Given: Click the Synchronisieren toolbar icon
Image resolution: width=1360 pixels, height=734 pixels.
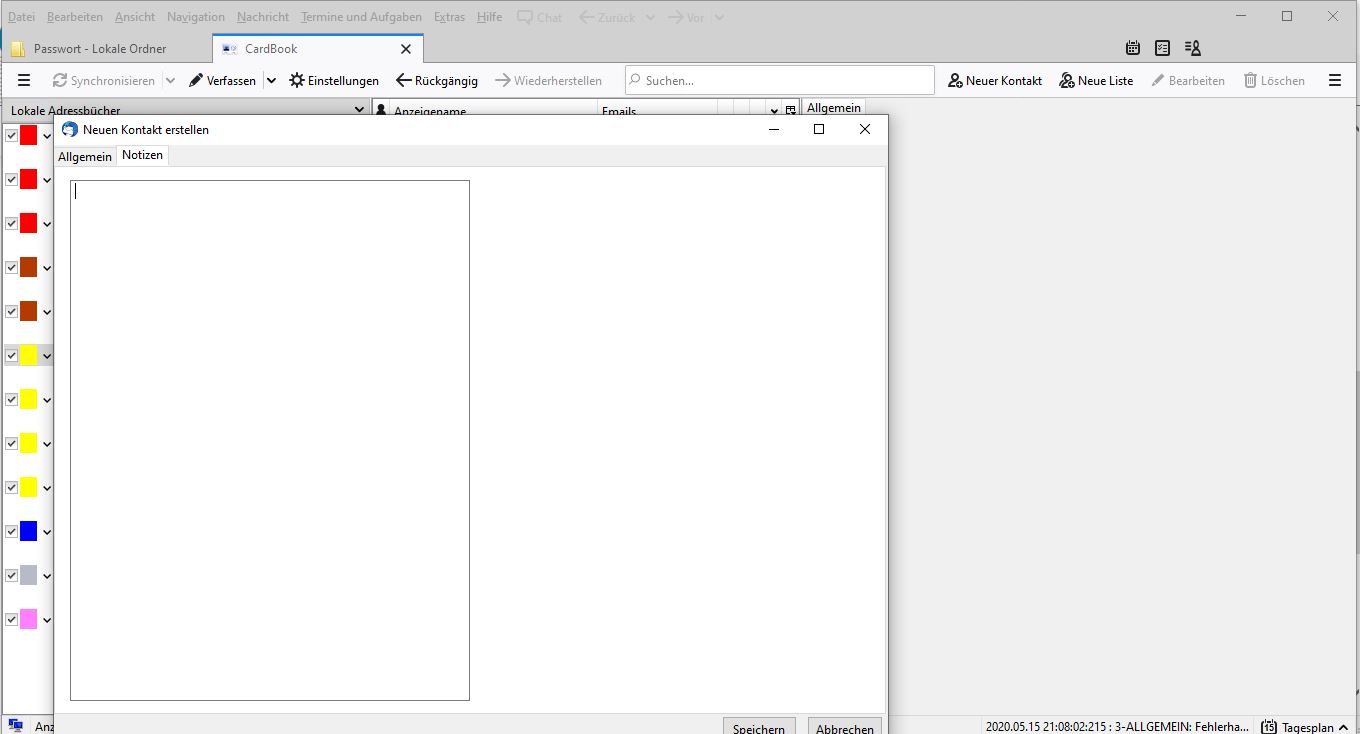Looking at the screenshot, I should click(60, 81).
